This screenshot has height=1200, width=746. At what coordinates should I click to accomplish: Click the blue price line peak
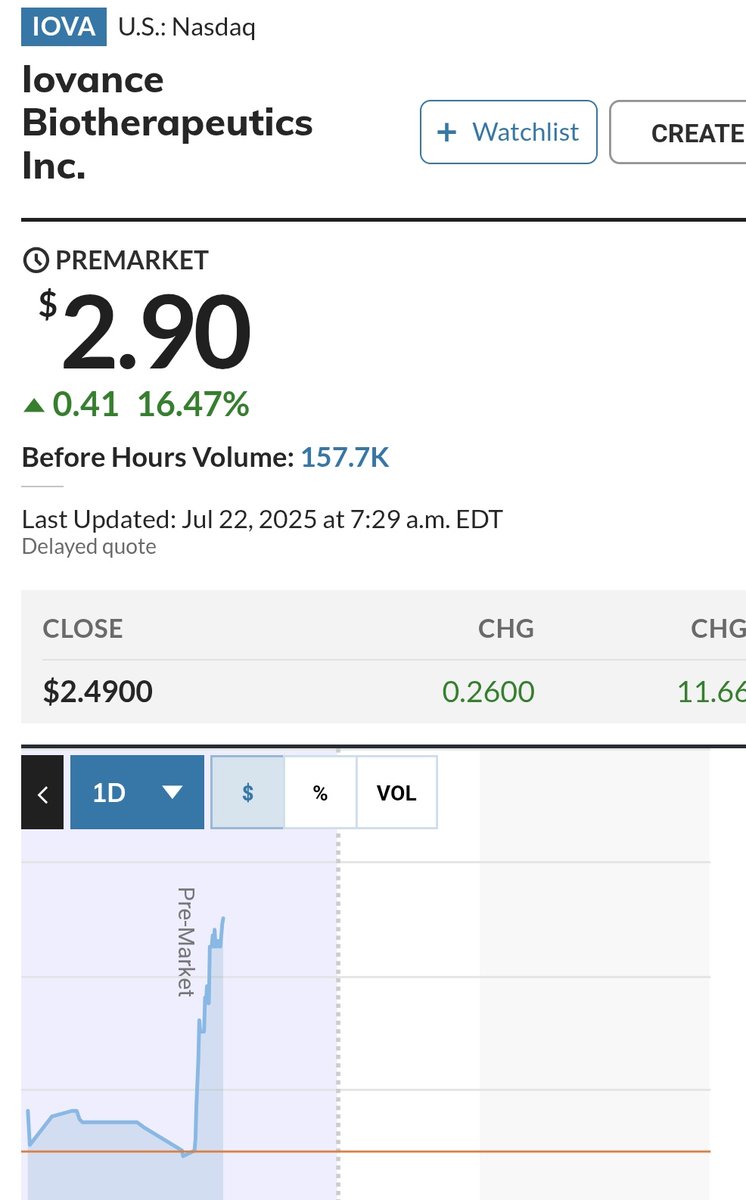[223, 918]
